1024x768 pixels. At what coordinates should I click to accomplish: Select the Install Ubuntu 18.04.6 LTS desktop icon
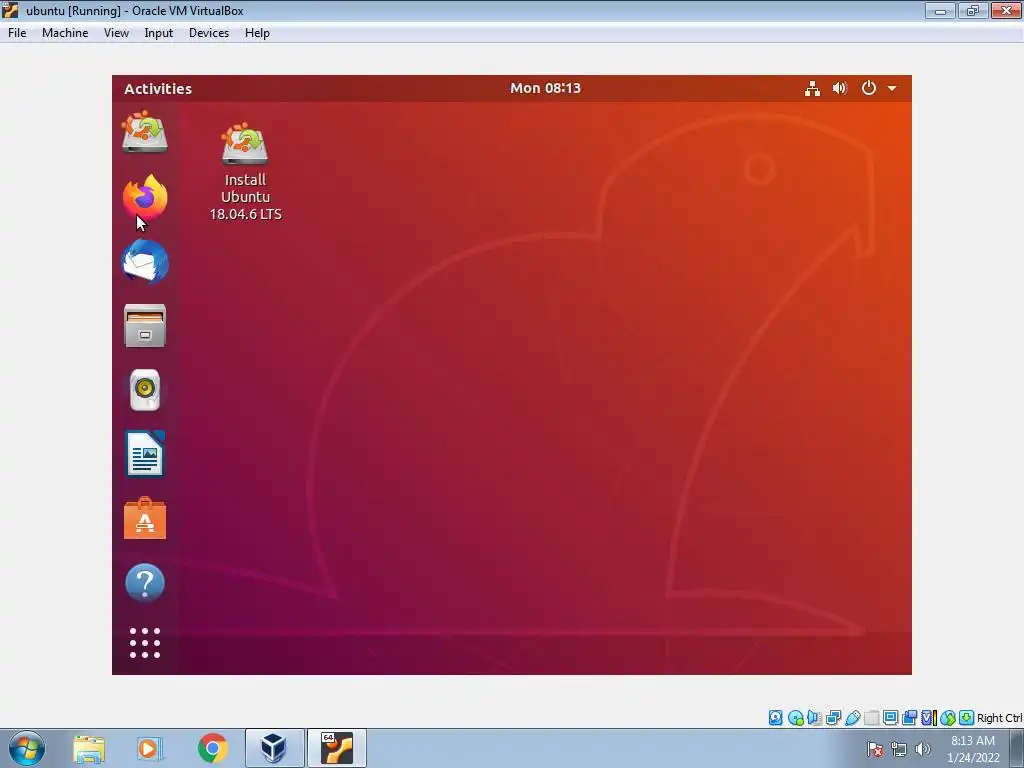246,172
